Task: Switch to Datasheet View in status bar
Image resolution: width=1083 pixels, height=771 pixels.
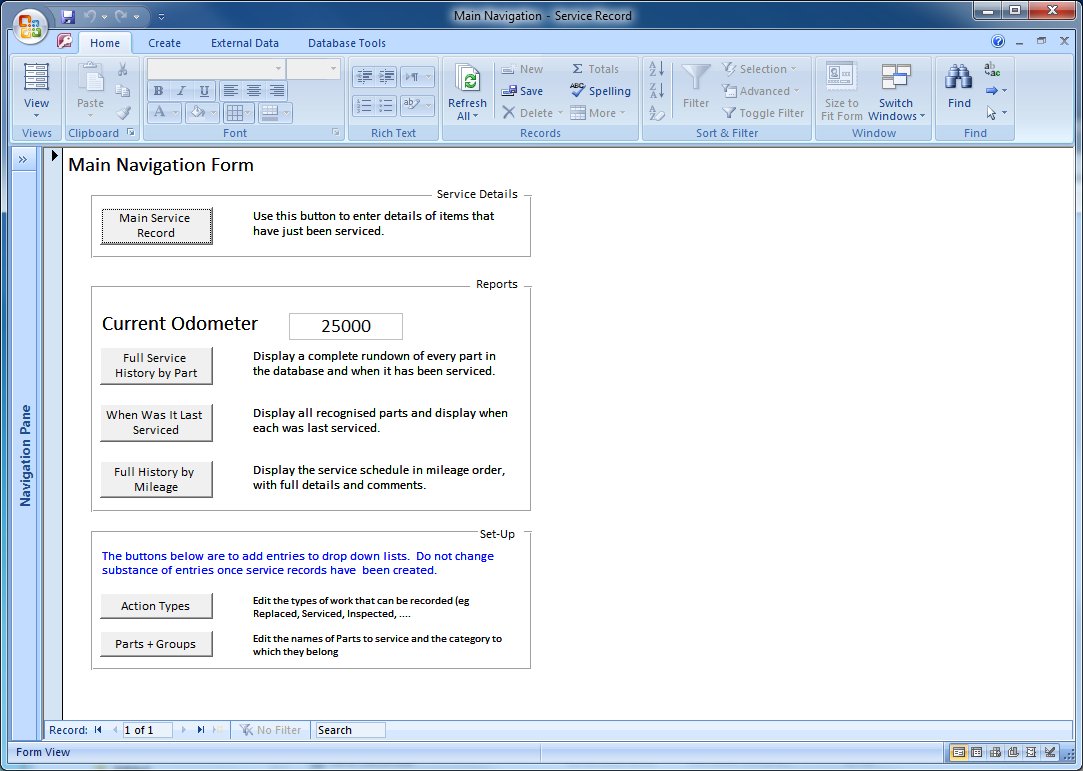Action: click(977, 752)
